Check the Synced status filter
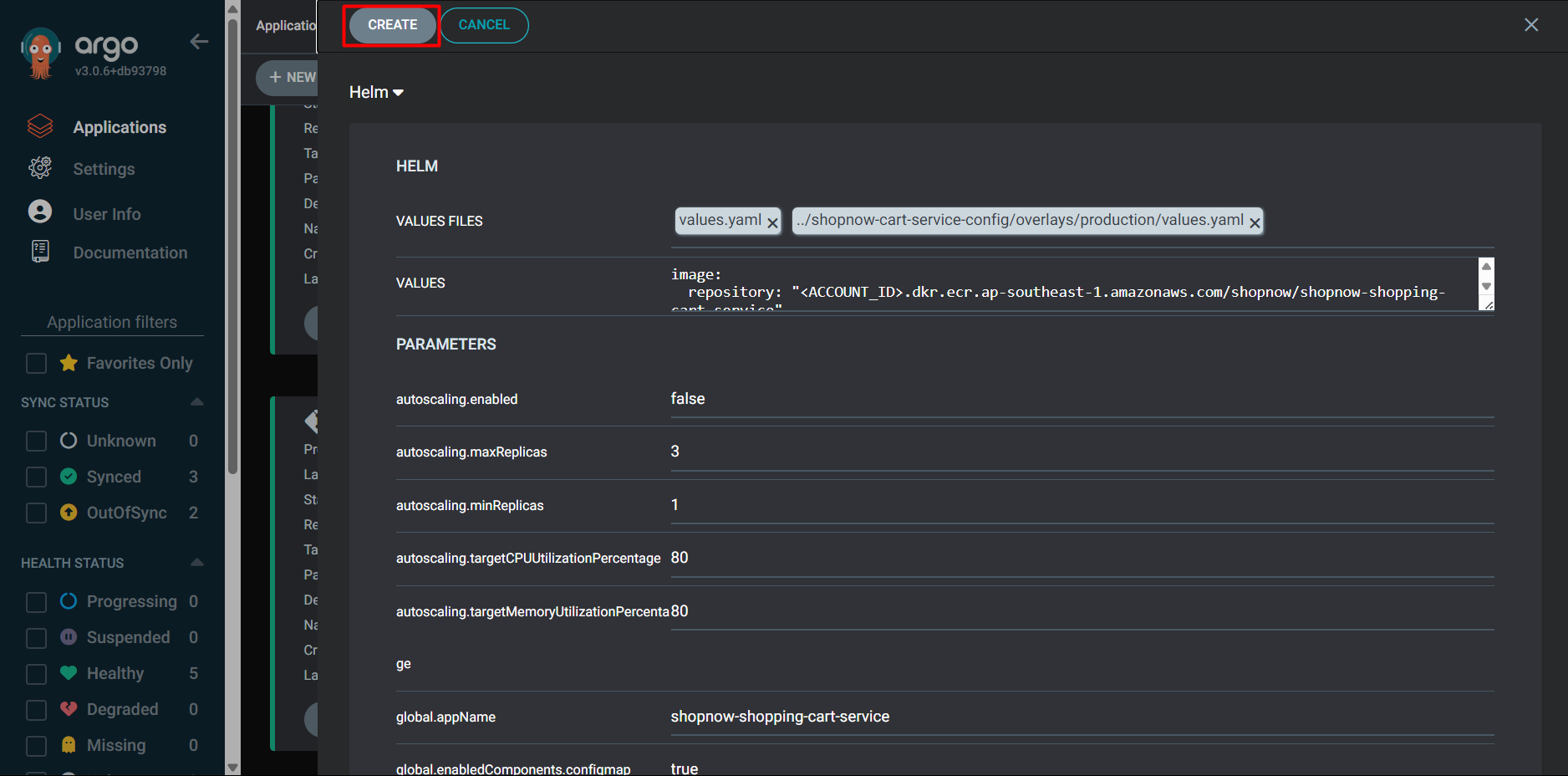This screenshot has height=776, width=1568. point(37,477)
